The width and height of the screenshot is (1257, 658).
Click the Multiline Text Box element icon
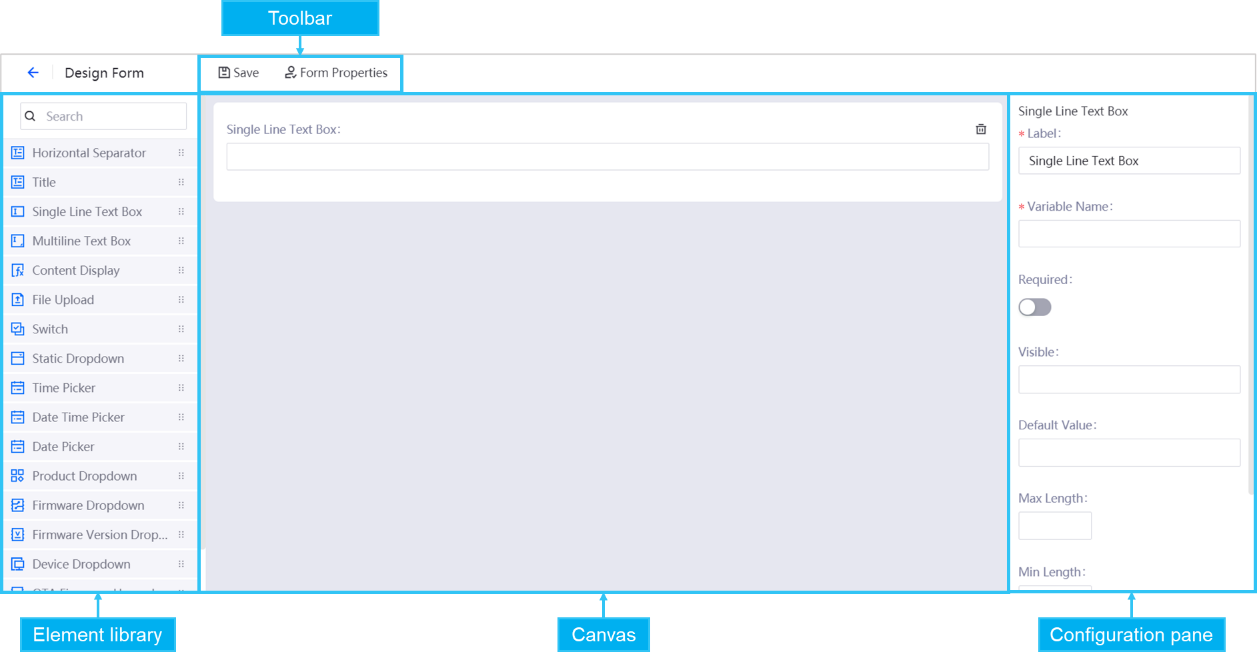click(18, 241)
